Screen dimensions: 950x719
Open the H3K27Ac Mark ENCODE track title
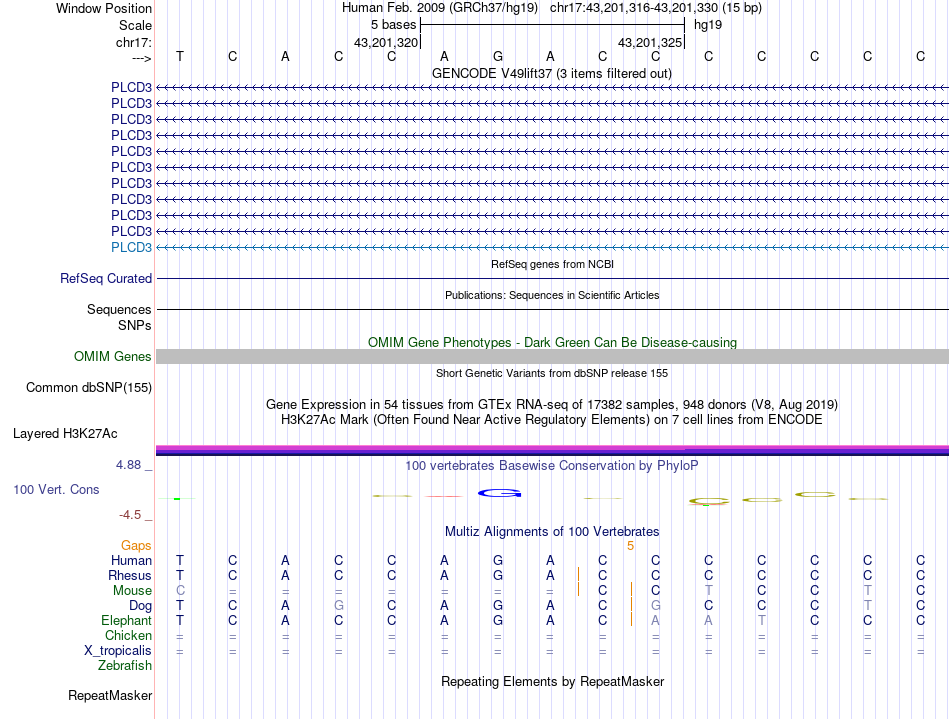(x=552, y=419)
